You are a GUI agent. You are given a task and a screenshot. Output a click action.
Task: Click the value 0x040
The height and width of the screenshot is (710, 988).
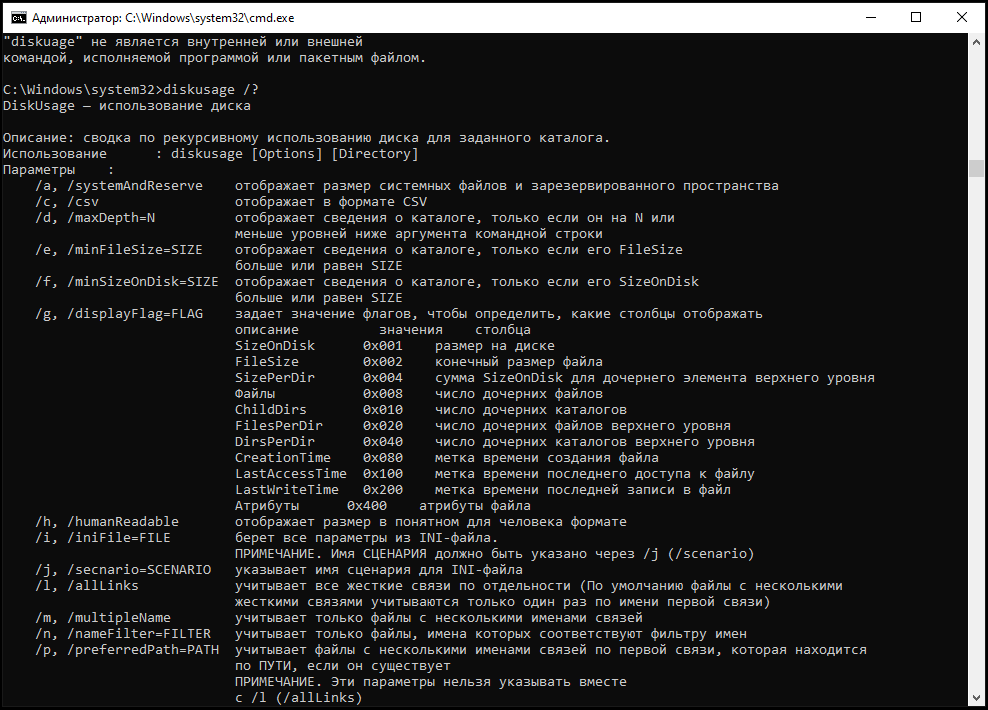point(382,442)
